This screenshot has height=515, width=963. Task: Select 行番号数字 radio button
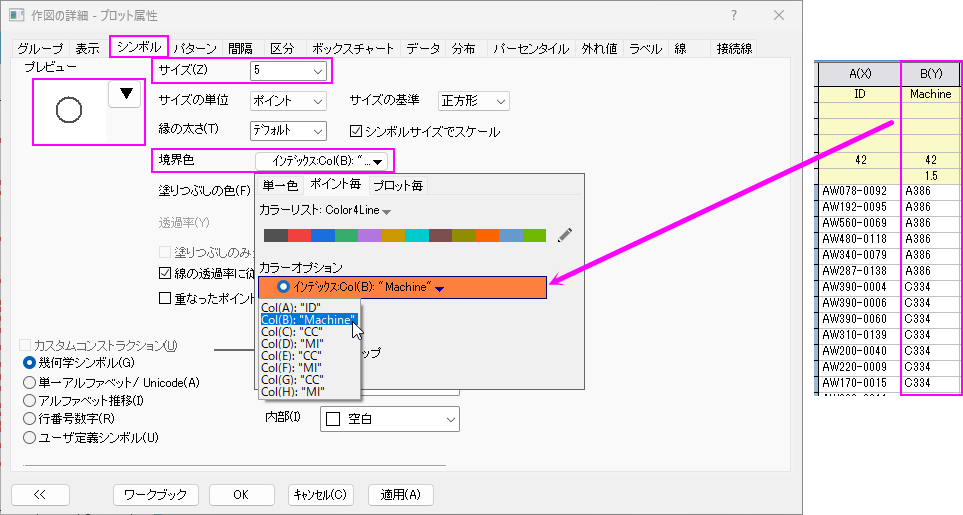29,419
